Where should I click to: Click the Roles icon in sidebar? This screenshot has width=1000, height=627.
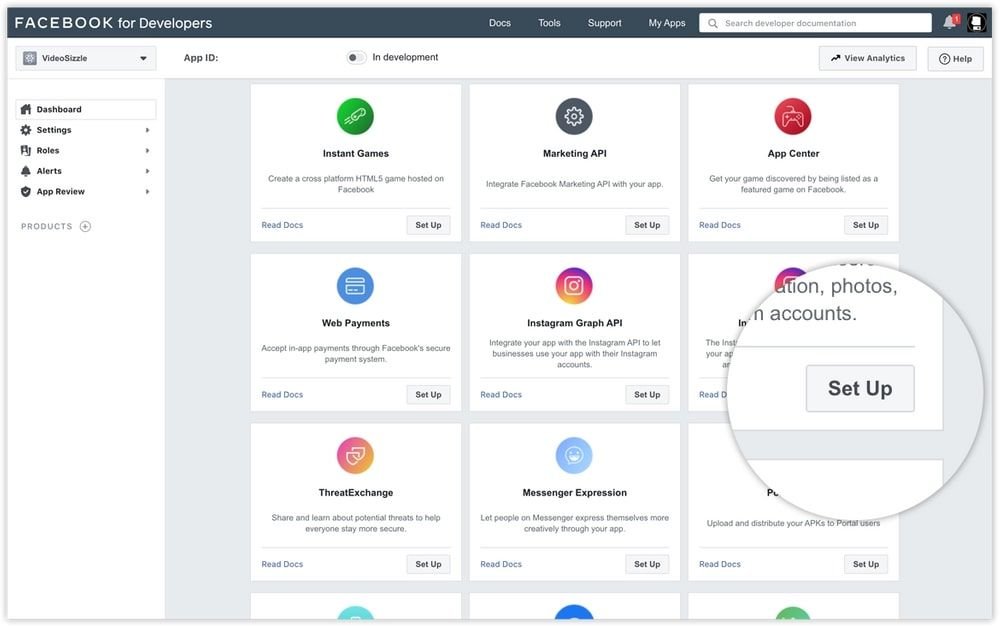pyautogui.click(x=26, y=151)
